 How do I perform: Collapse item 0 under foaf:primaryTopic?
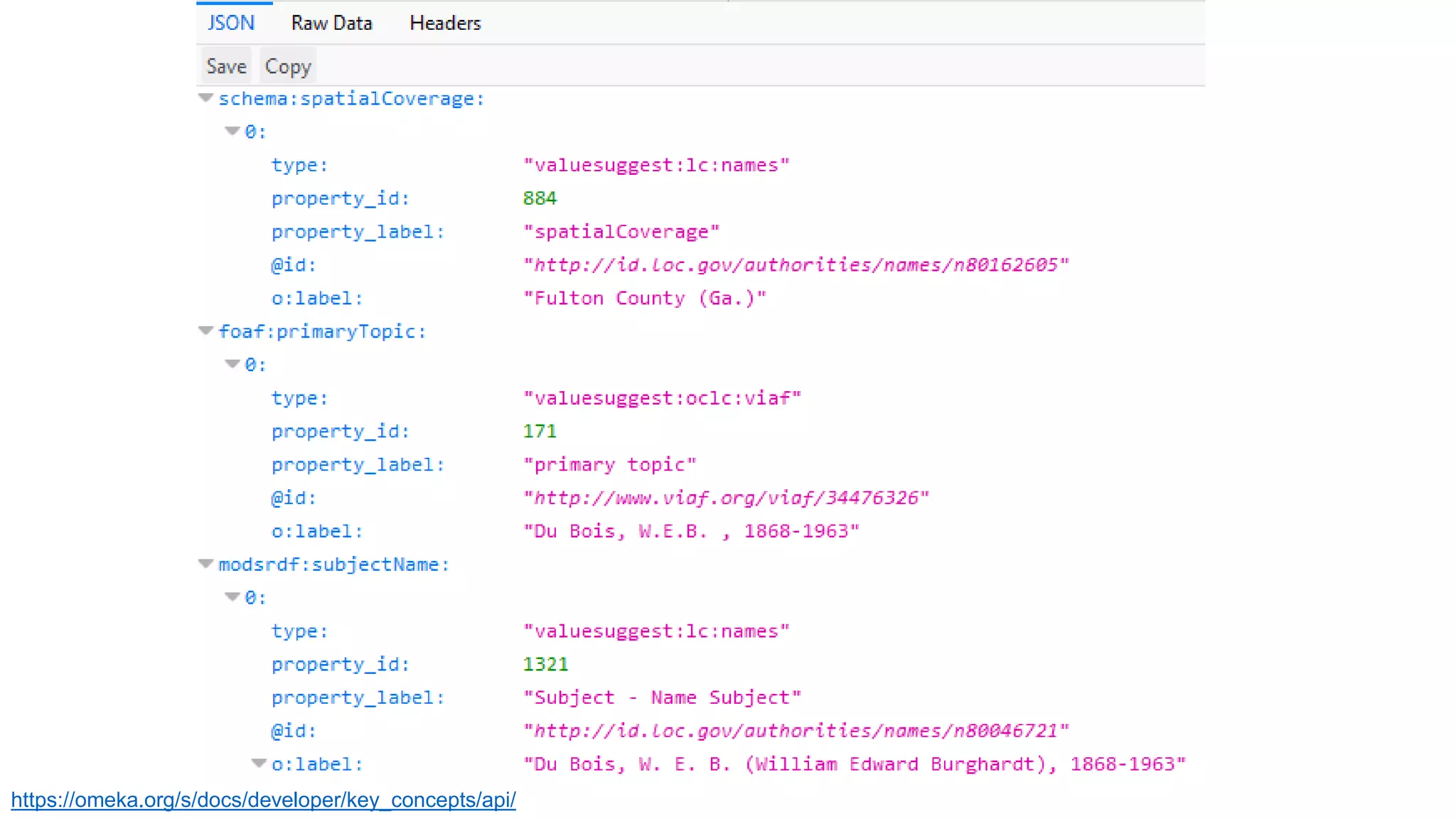pyautogui.click(x=232, y=364)
